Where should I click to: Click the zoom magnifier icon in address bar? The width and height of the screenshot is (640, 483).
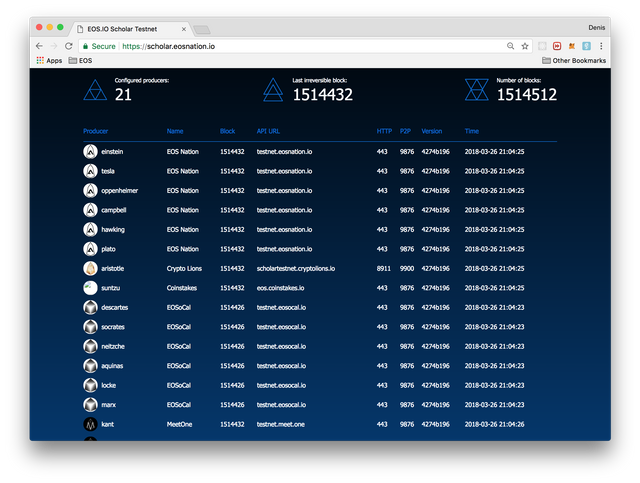point(510,46)
